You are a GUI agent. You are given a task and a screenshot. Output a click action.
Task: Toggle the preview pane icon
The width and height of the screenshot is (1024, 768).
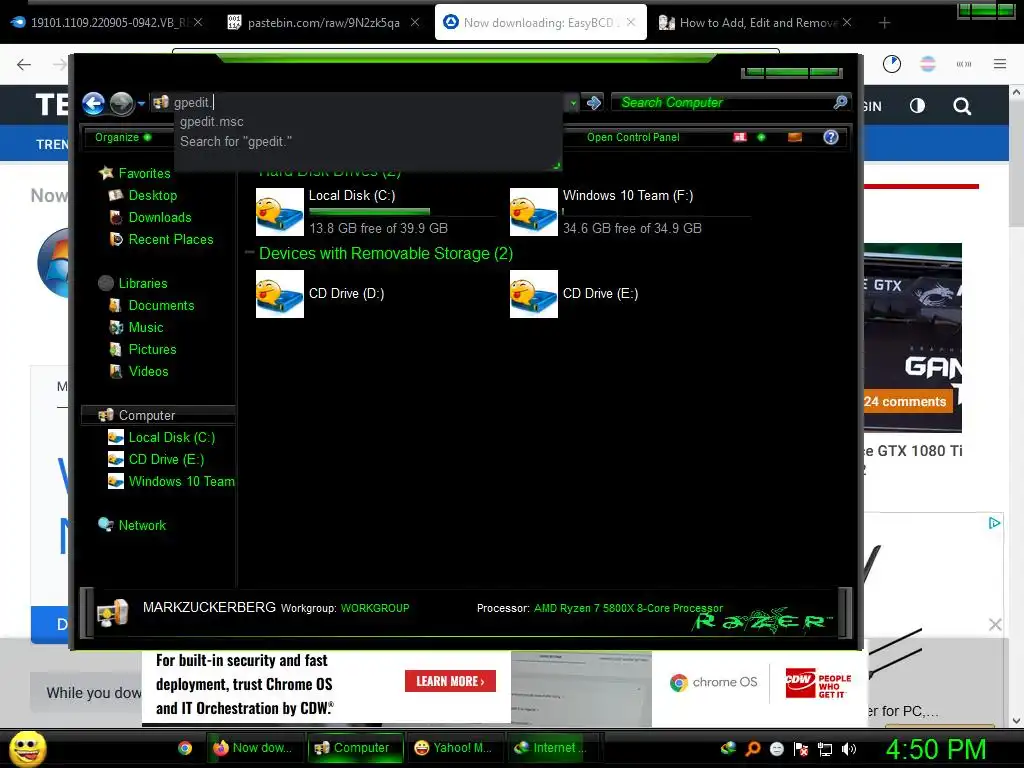(x=794, y=137)
